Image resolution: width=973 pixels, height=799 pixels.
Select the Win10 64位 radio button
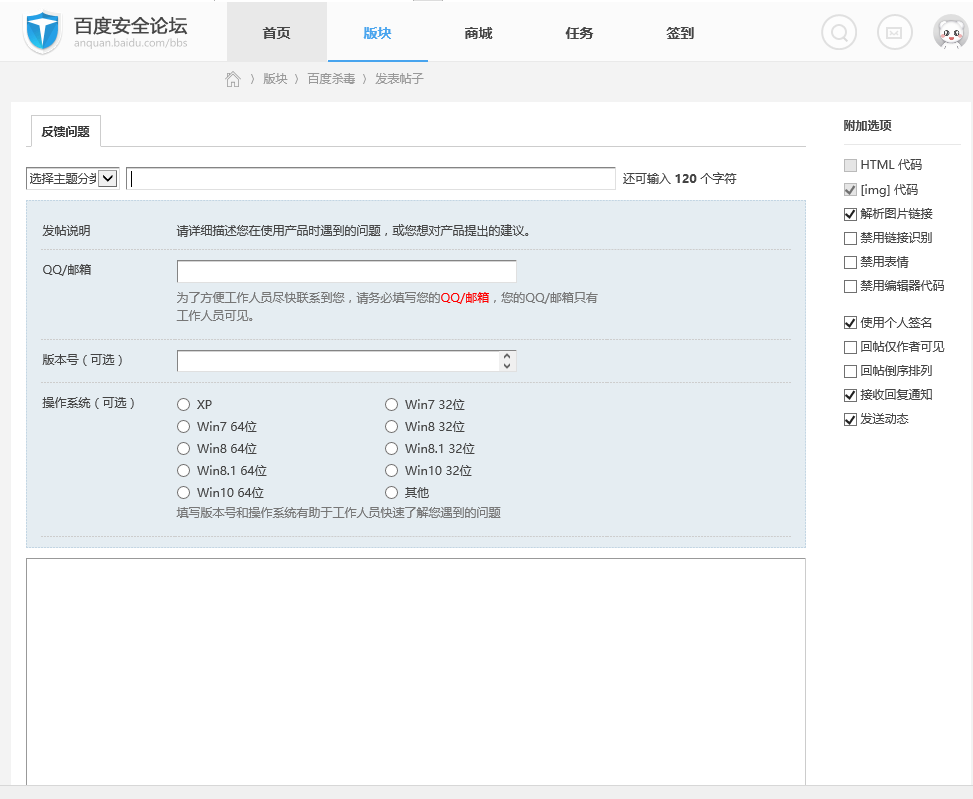(183, 492)
